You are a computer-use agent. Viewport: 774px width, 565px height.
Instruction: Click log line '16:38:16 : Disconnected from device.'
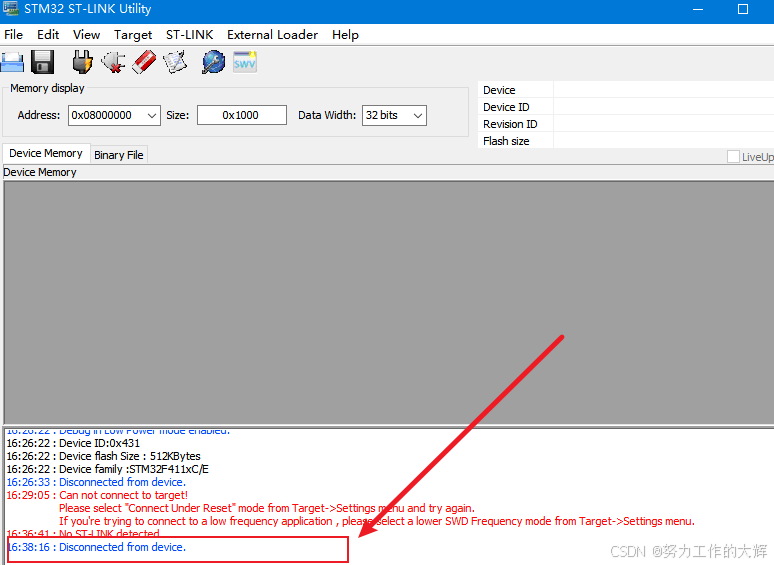[x=97, y=547]
